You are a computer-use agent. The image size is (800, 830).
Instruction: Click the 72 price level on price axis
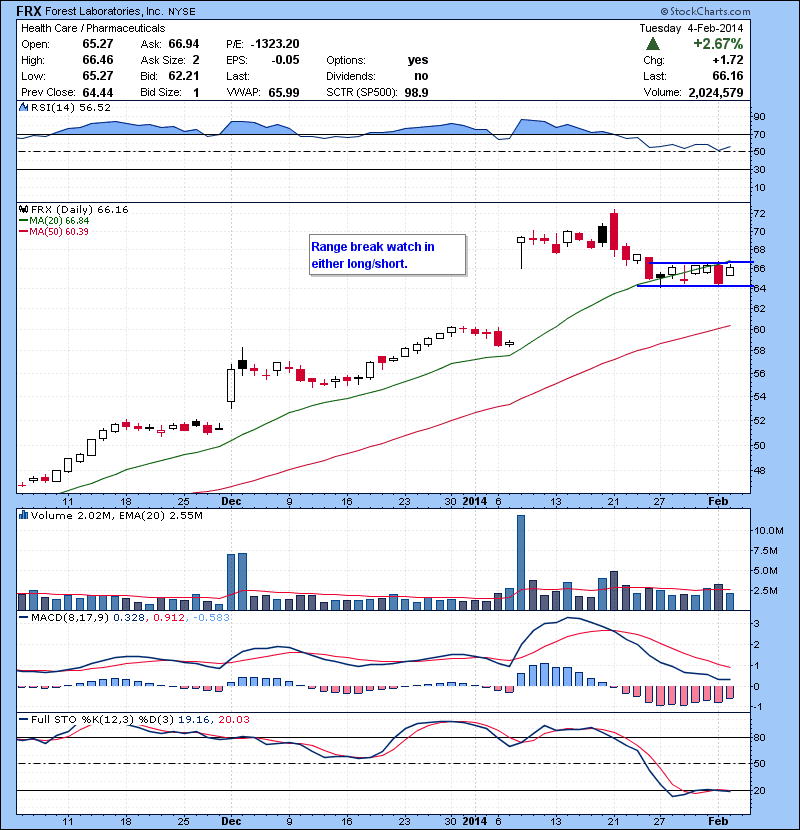(x=759, y=214)
